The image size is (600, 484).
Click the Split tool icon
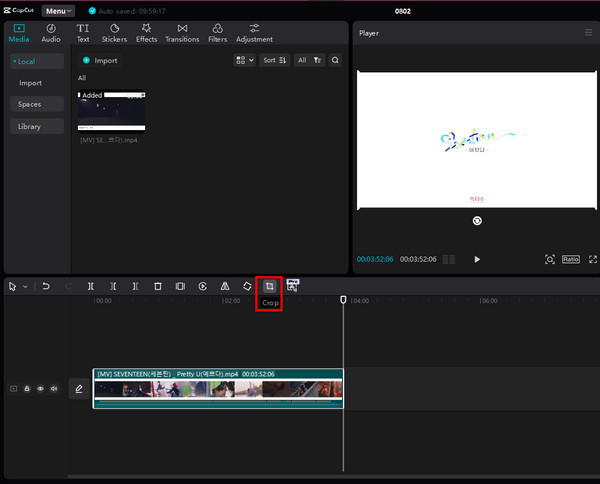[91, 286]
